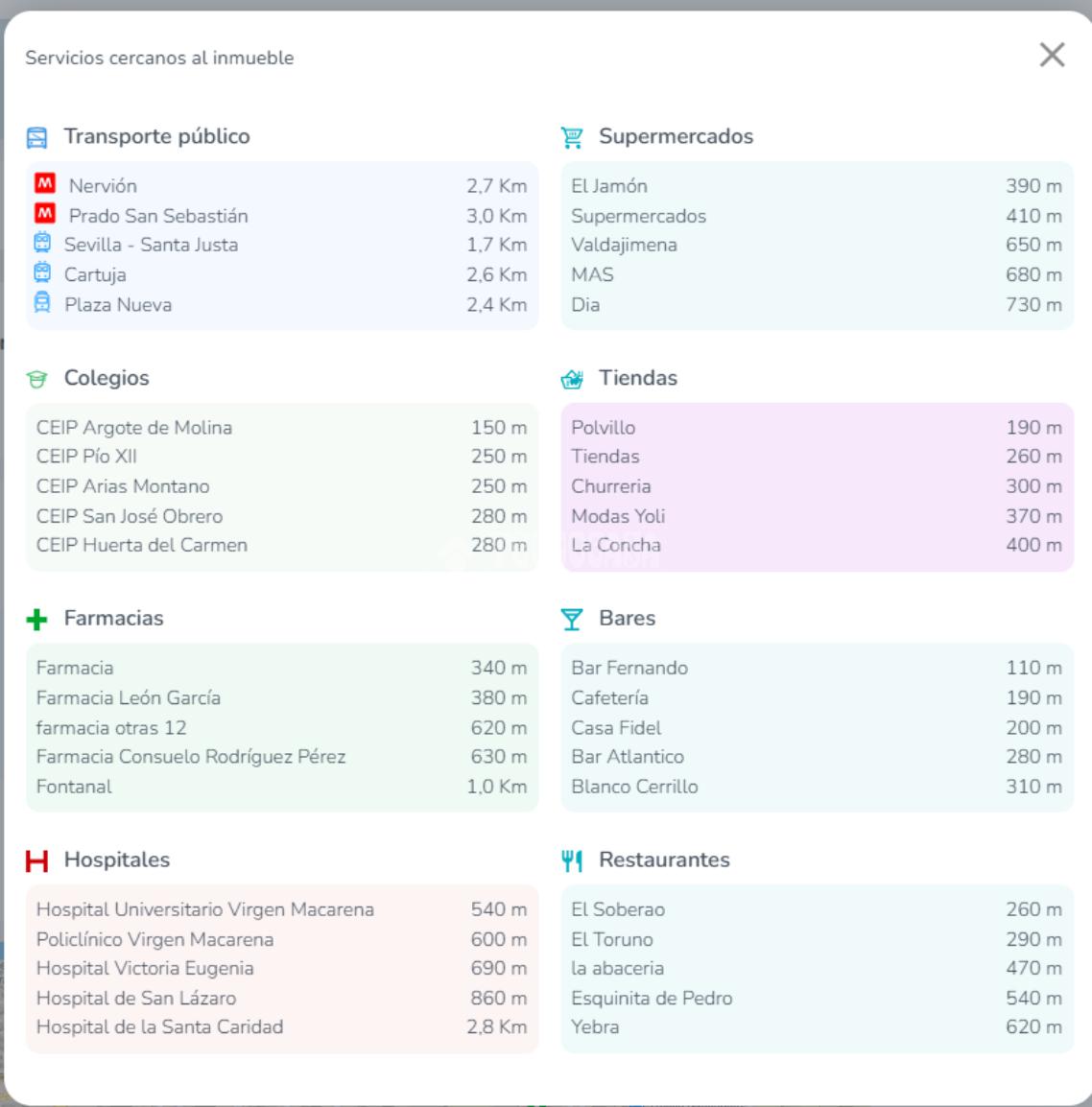Select CEIP Argote de Molina school

(x=134, y=428)
